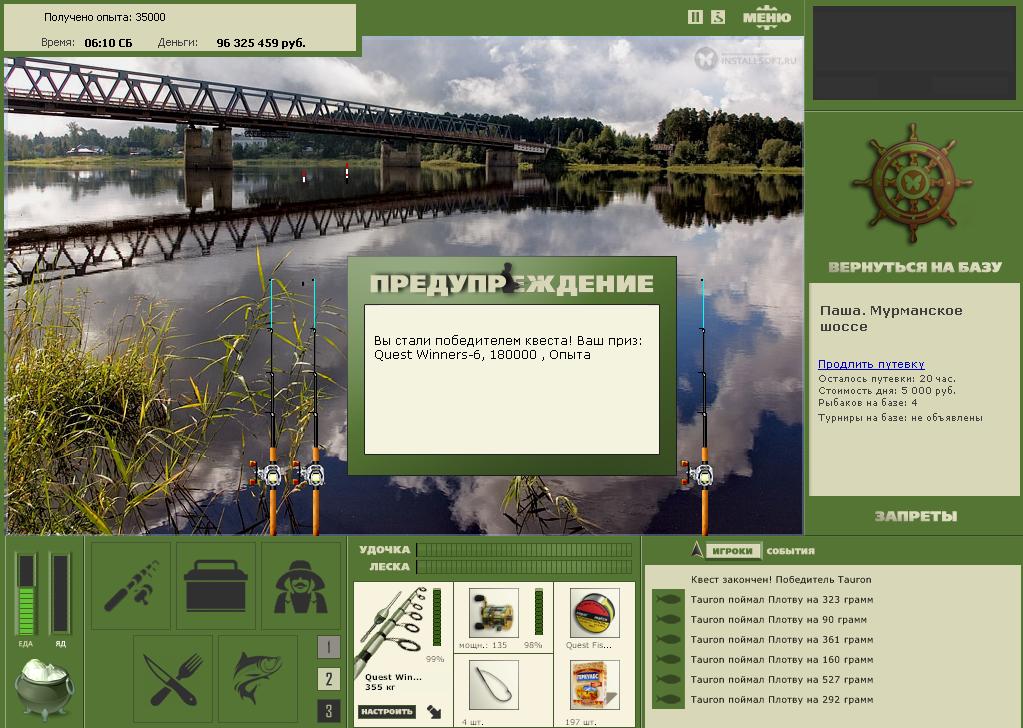Click the ПРЕДУПРЕЖДЕНИЕ dialog title

(x=512, y=283)
